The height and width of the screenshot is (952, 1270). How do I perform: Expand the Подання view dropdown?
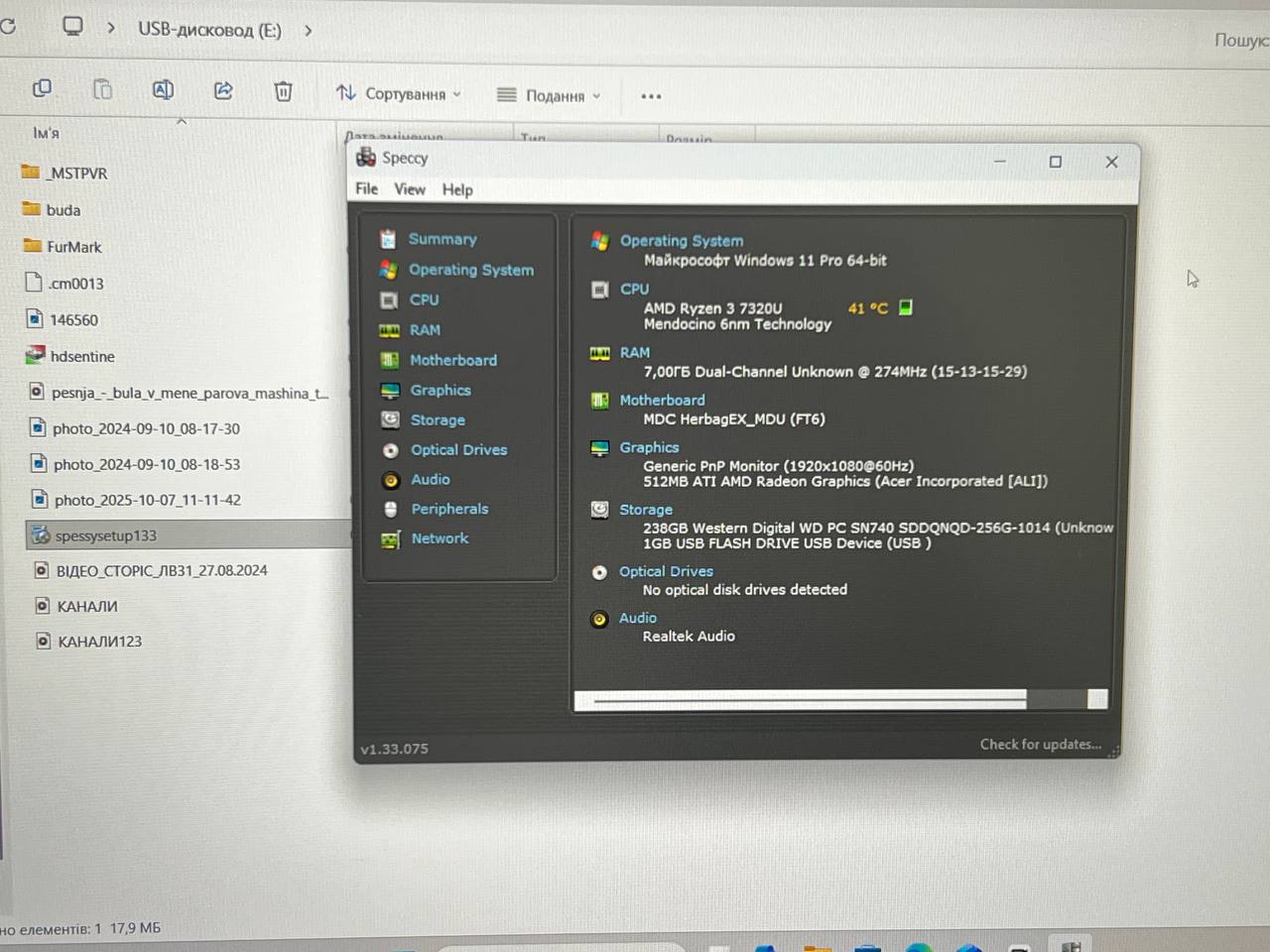[x=550, y=95]
